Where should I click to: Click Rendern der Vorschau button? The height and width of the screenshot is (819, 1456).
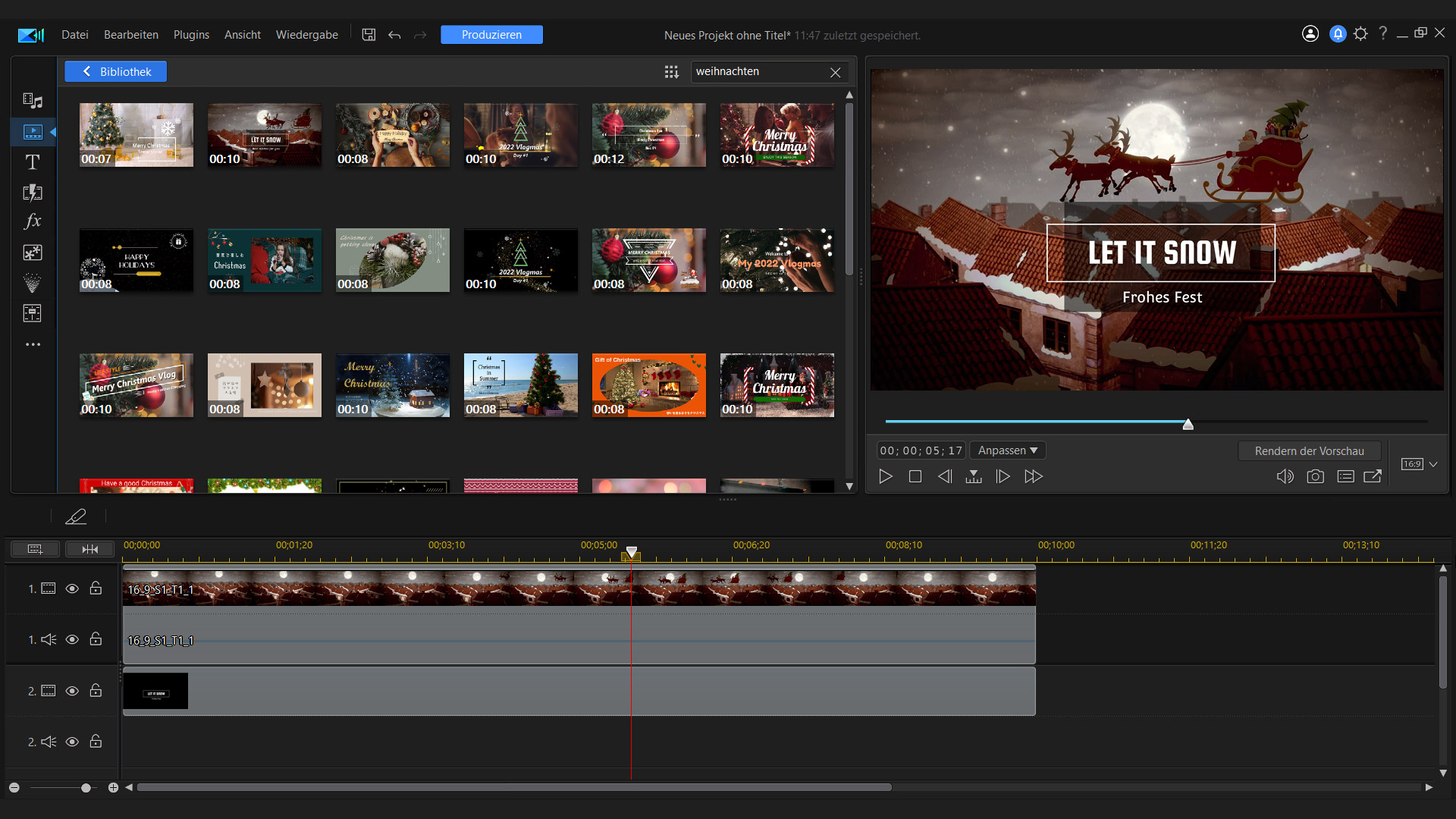coord(1309,450)
